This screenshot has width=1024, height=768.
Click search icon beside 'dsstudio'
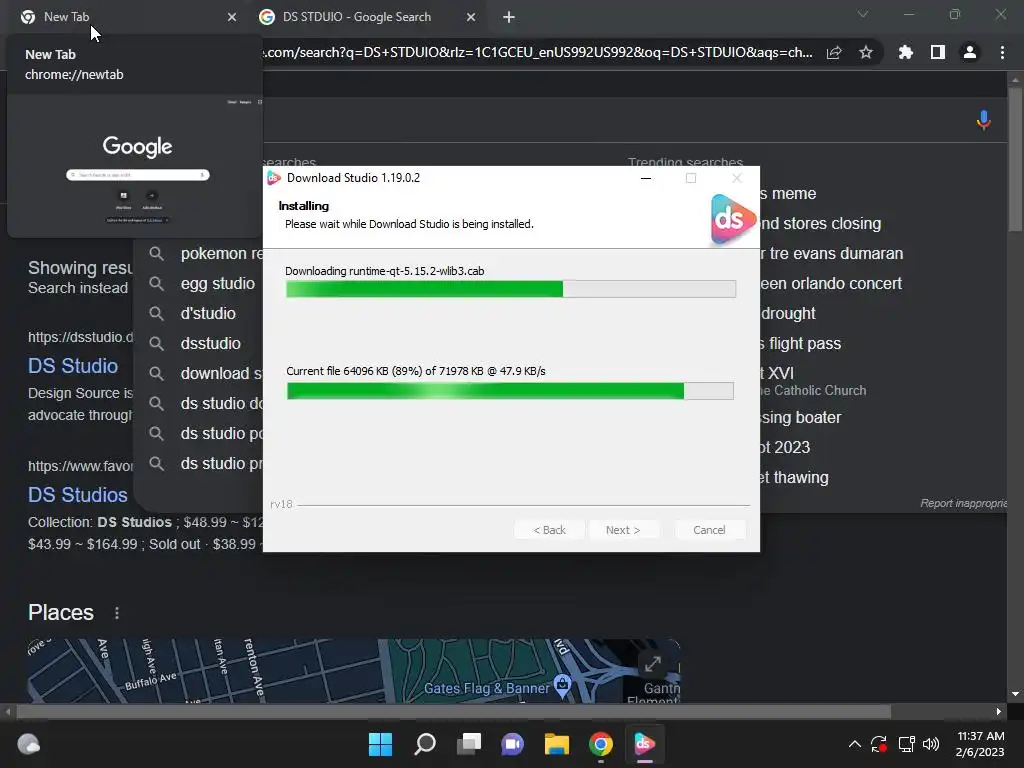click(x=156, y=344)
